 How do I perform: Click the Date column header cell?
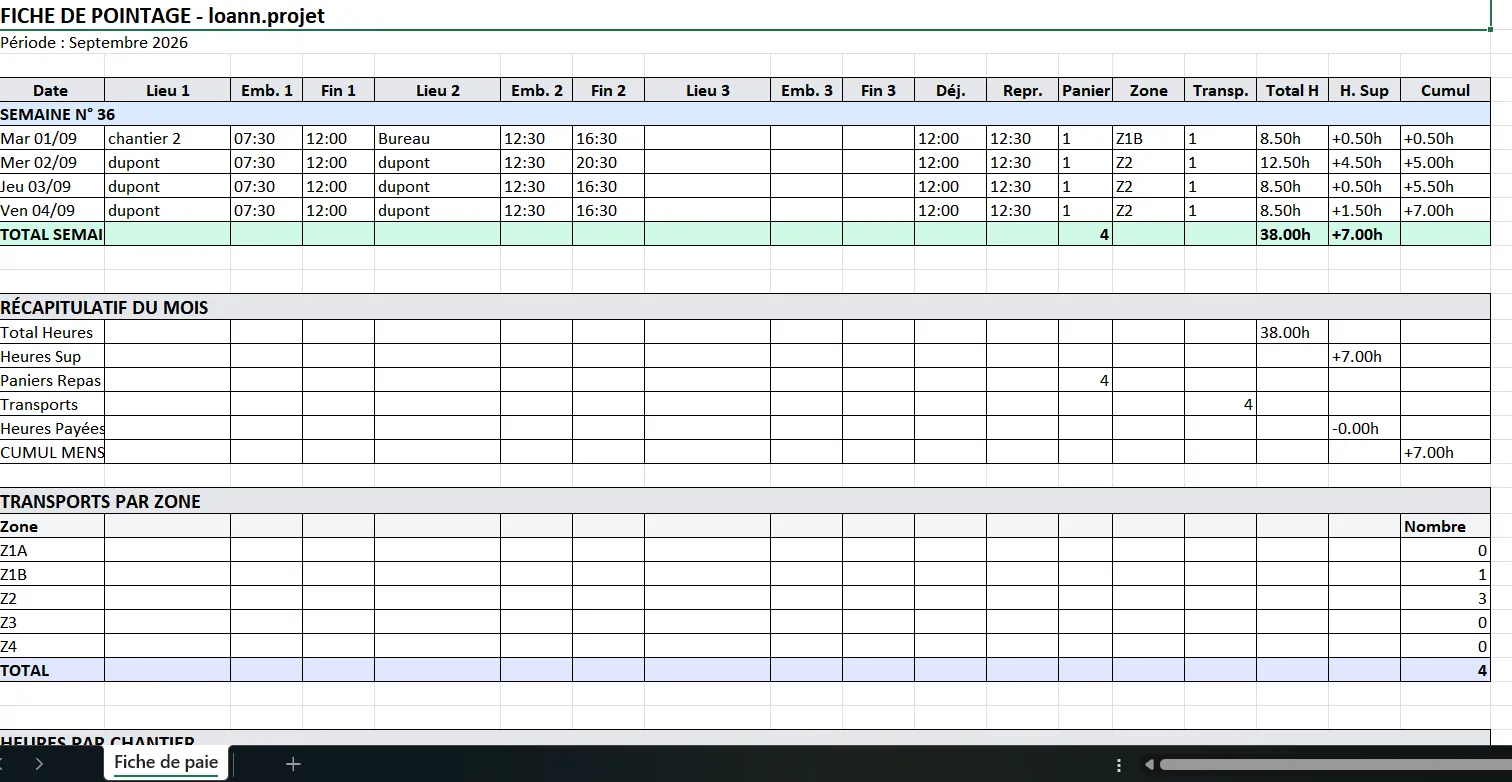pyautogui.click(x=52, y=90)
